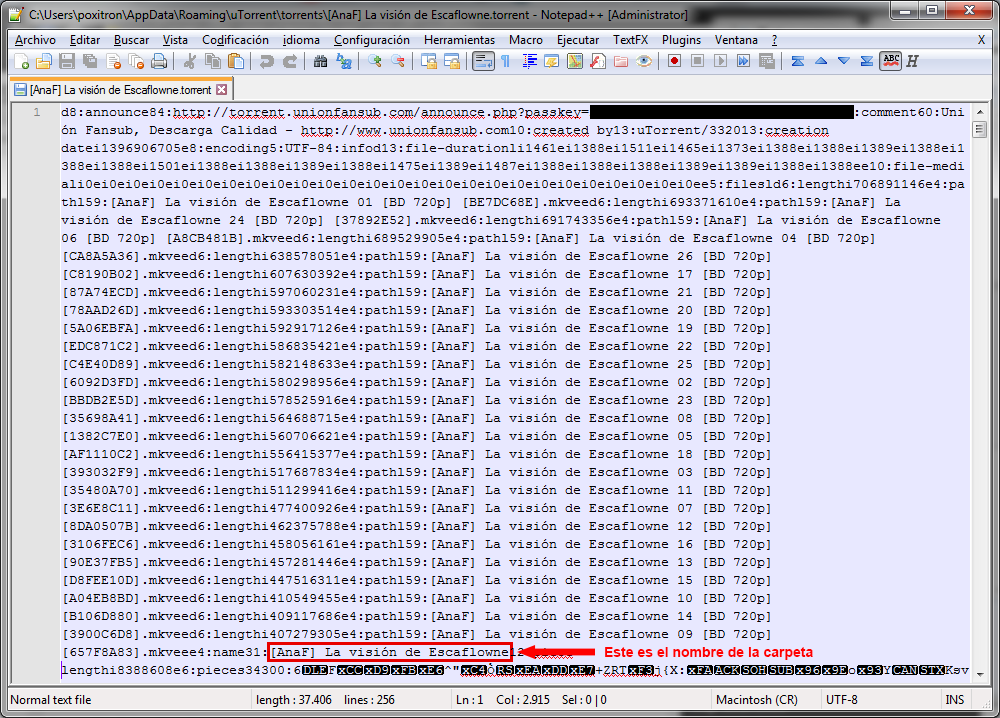The height and width of the screenshot is (718, 1000).
Task: Click the Zoom in magnifier icon
Action: click(375, 61)
